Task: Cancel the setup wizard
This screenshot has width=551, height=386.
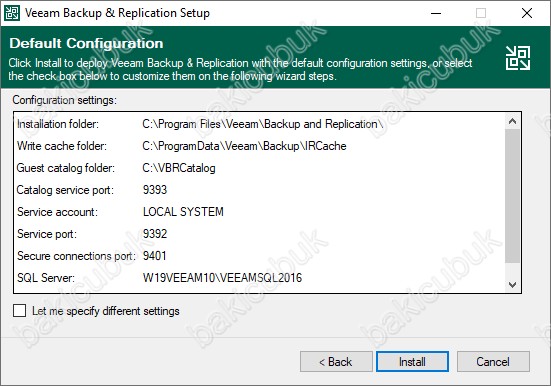Action: [493, 361]
